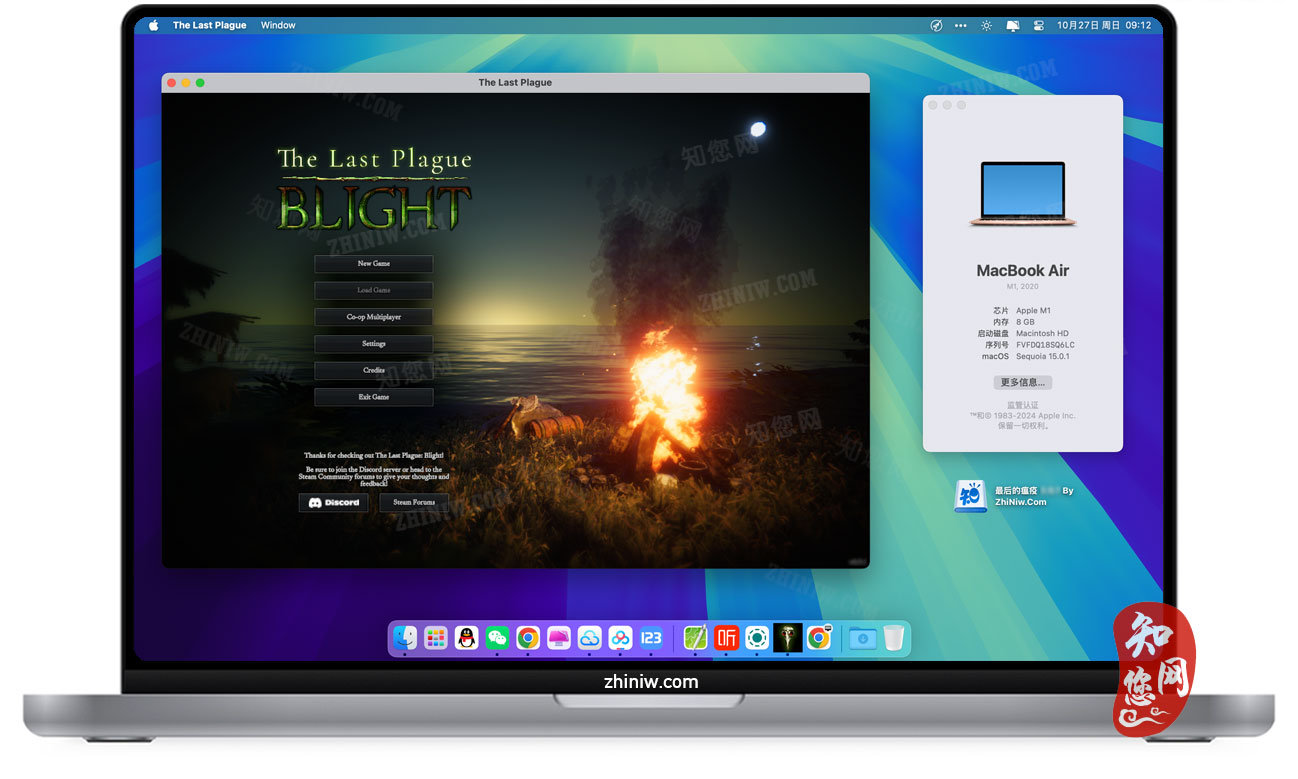This screenshot has height=779, width=1298.
Task: Open Control Center from menu bar
Action: [x=1037, y=25]
